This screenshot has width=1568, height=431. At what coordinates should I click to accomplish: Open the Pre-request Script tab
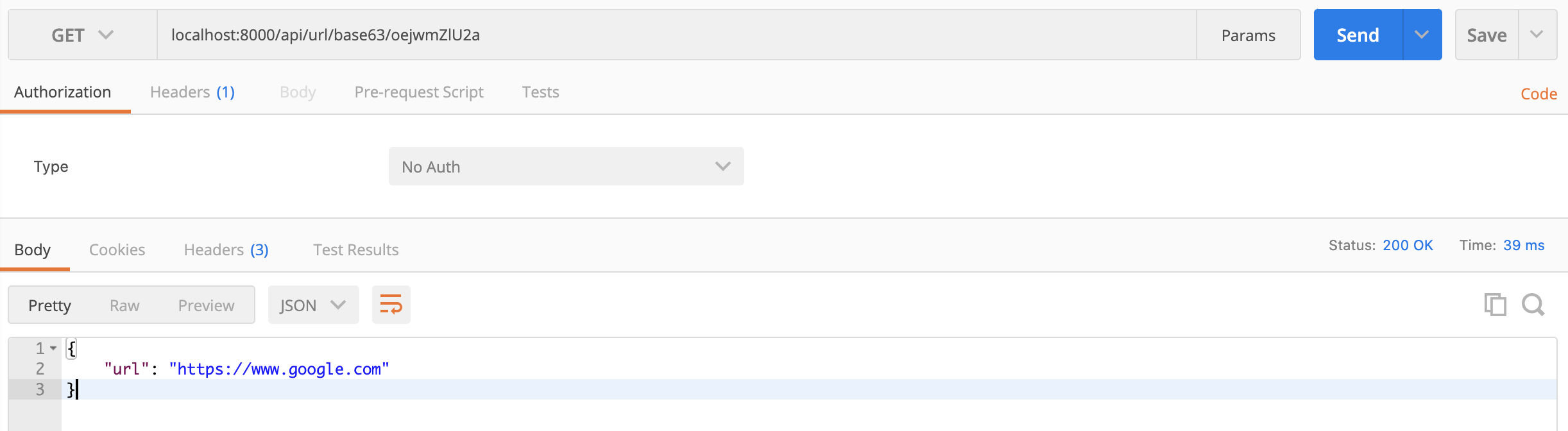(x=419, y=92)
